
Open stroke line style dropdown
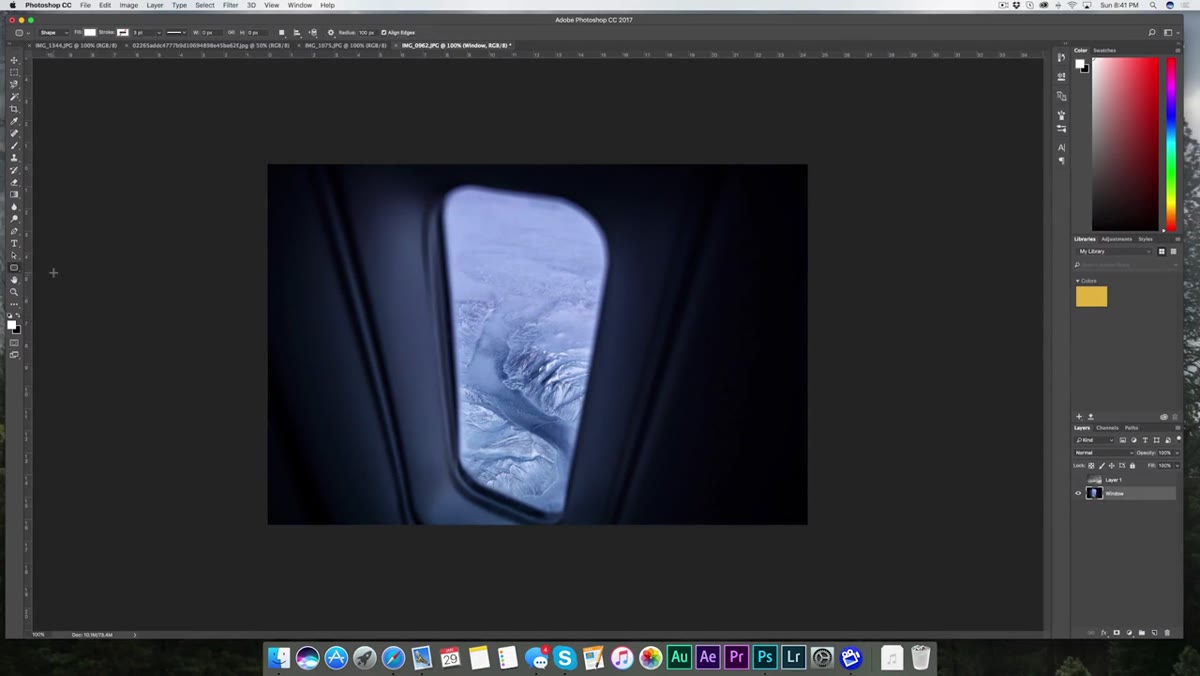(176, 32)
